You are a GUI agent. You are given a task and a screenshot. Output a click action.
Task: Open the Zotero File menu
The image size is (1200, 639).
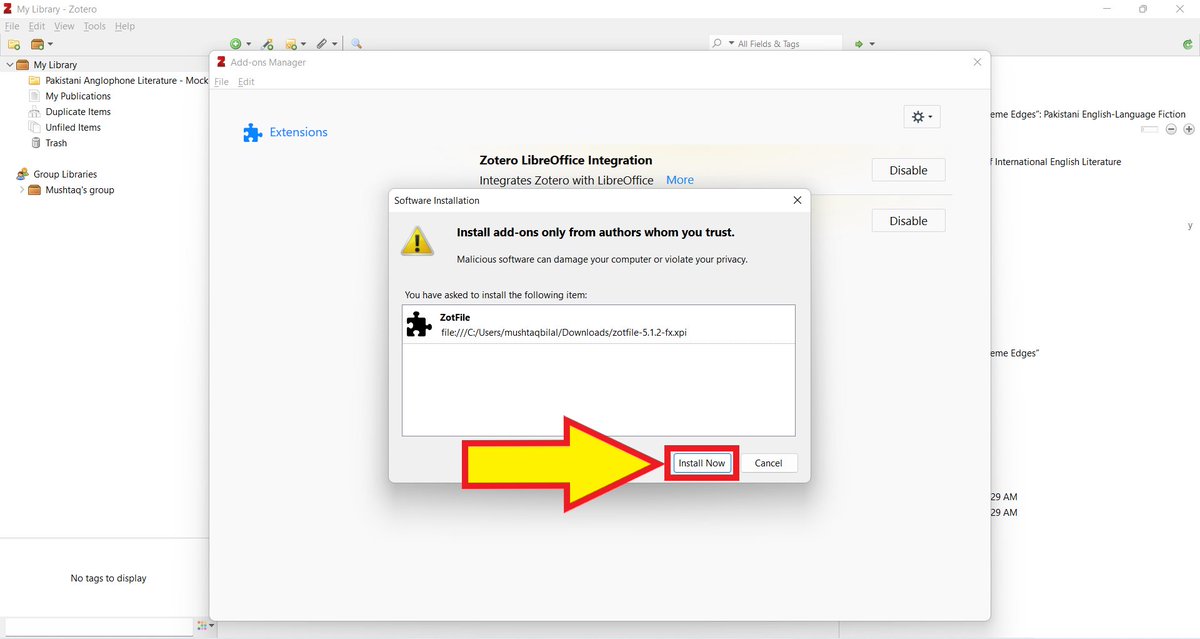pos(13,26)
